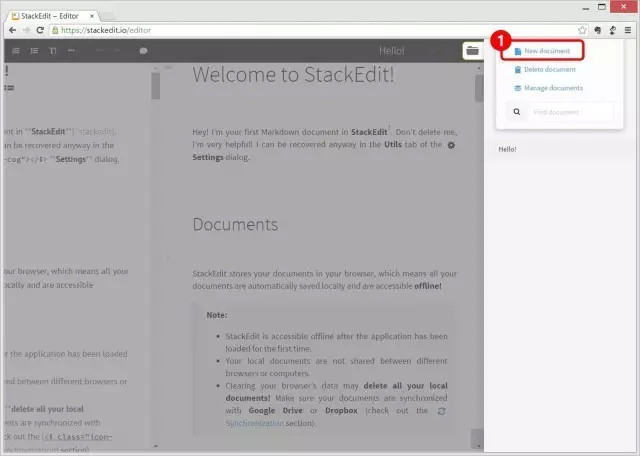Click the bold Dropbox text in note
This screenshot has height=456, width=640.
341,411
